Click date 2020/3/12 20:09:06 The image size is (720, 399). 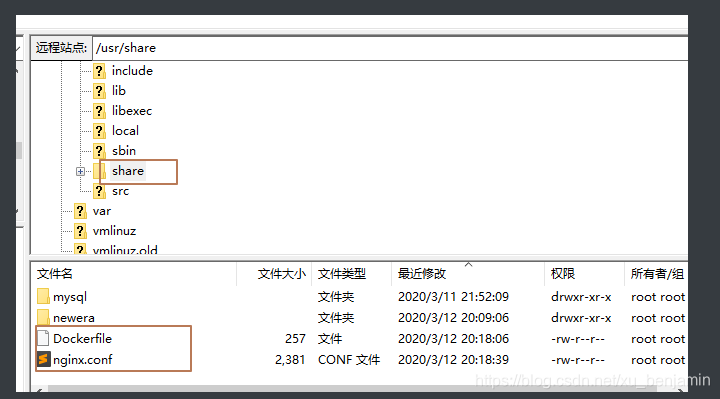pyautogui.click(x=453, y=318)
